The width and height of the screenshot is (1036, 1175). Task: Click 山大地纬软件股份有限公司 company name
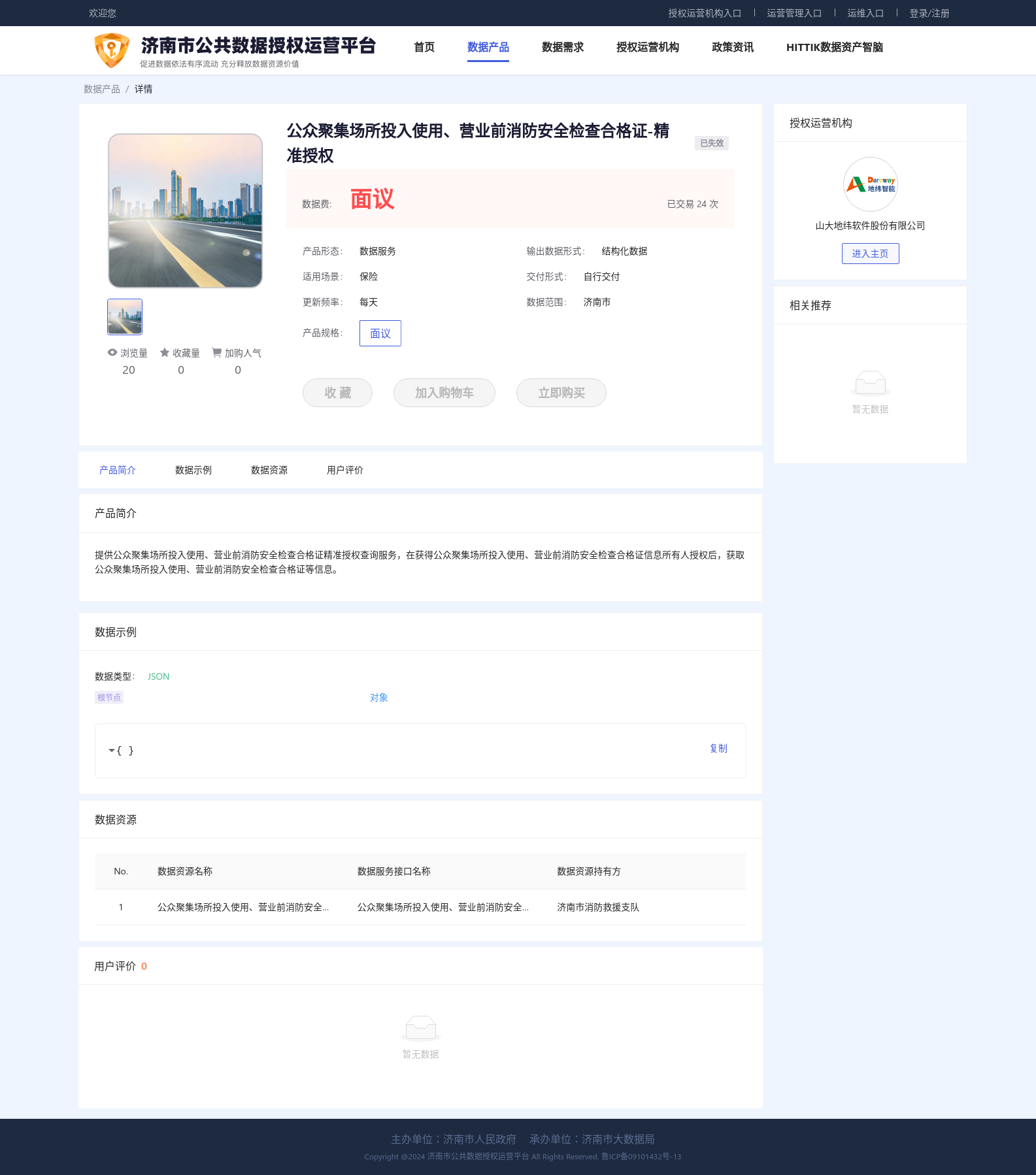pos(870,225)
